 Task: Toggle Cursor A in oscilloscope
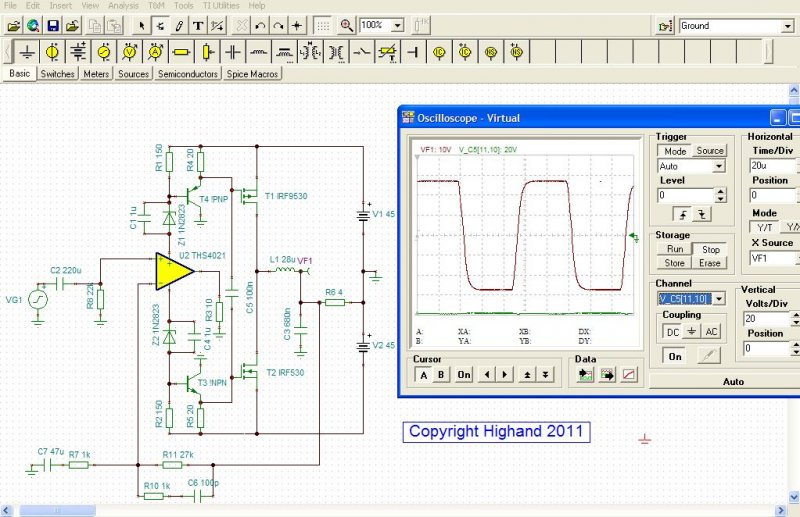tap(423, 375)
